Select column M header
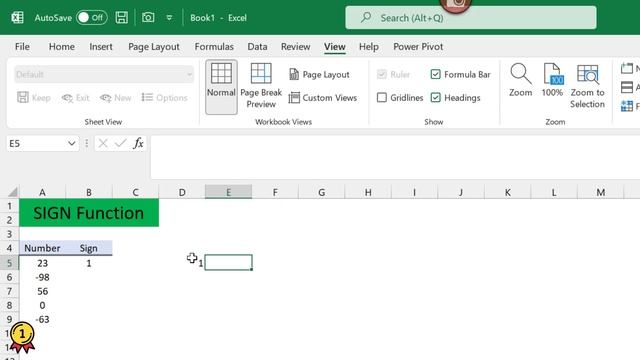 point(601,192)
